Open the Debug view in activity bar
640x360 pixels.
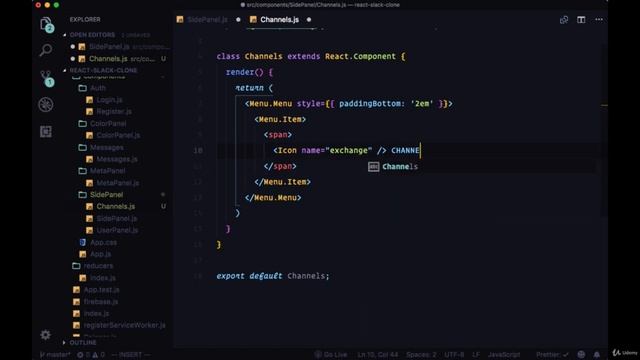[46, 104]
